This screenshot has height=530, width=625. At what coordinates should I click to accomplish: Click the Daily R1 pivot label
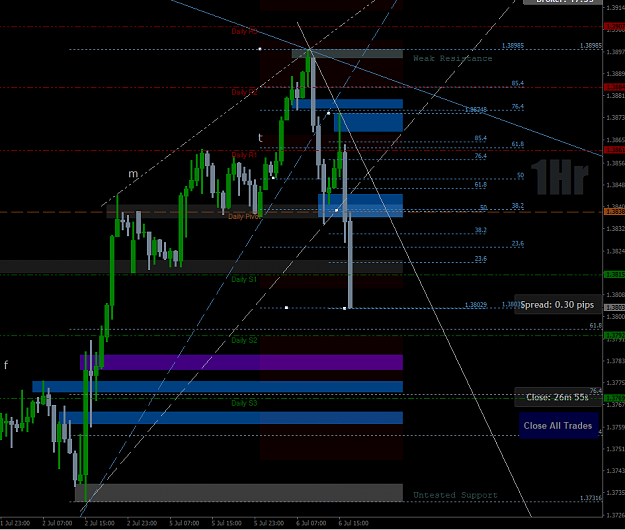tap(244, 155)
